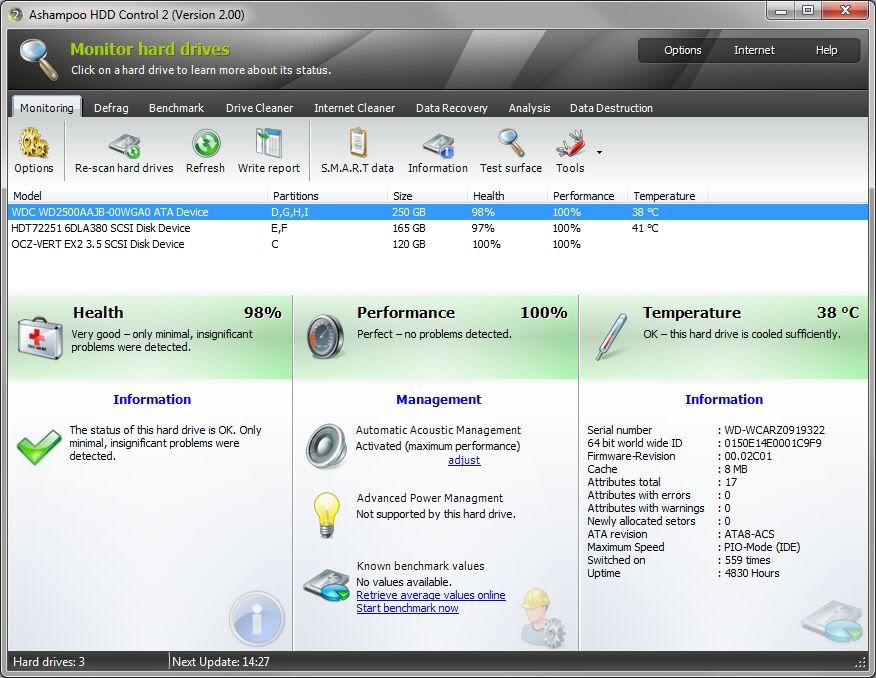876x678 pixels.
Task: Click the Write report icon
Action: click(268, 144)
